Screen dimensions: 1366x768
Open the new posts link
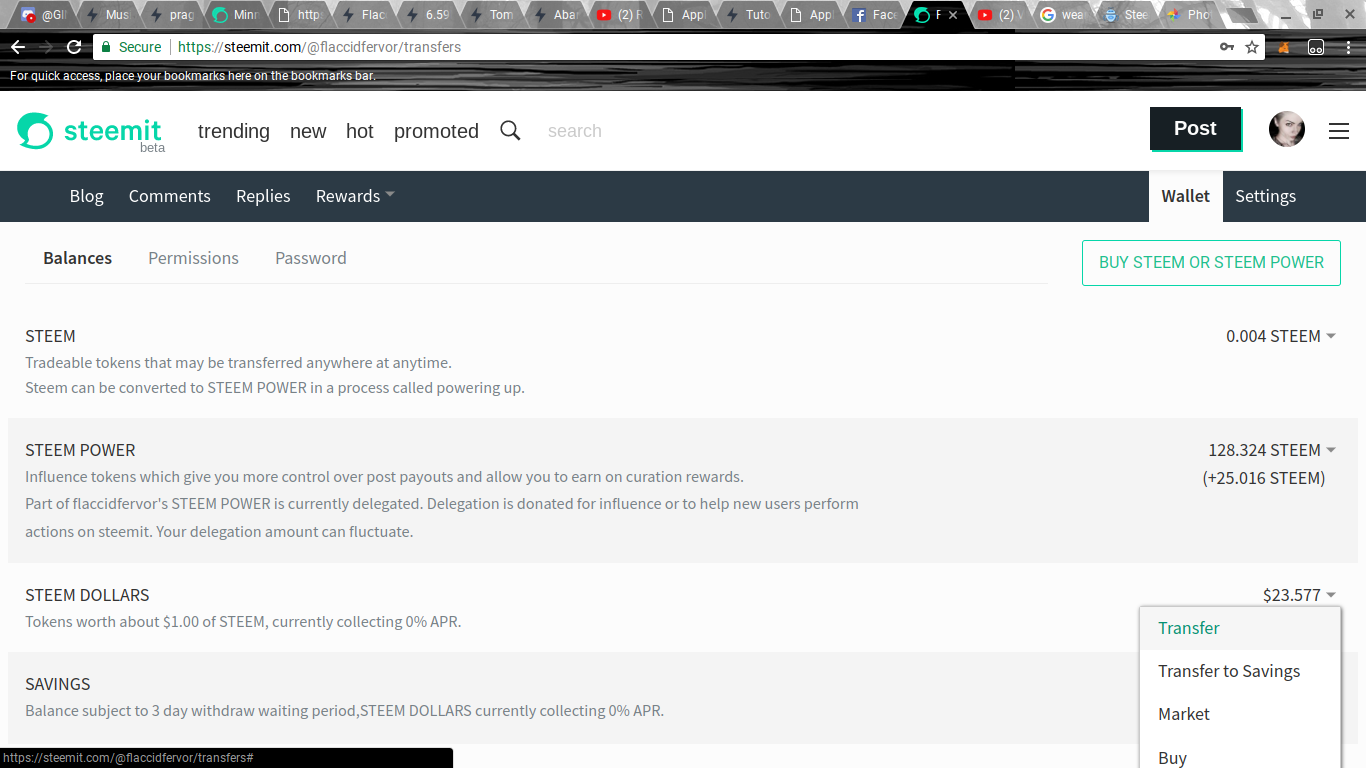308,131
